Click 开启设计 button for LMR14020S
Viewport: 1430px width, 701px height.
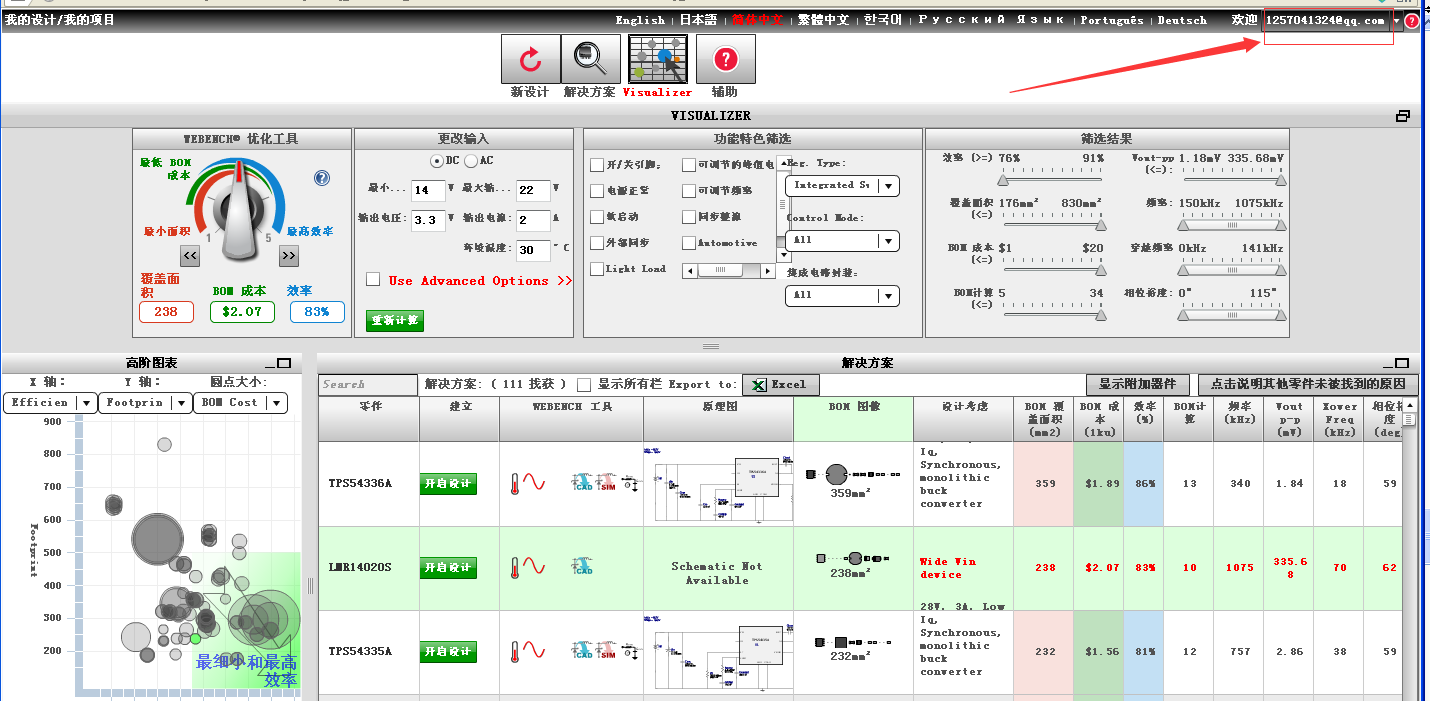[x=448, y=568]
